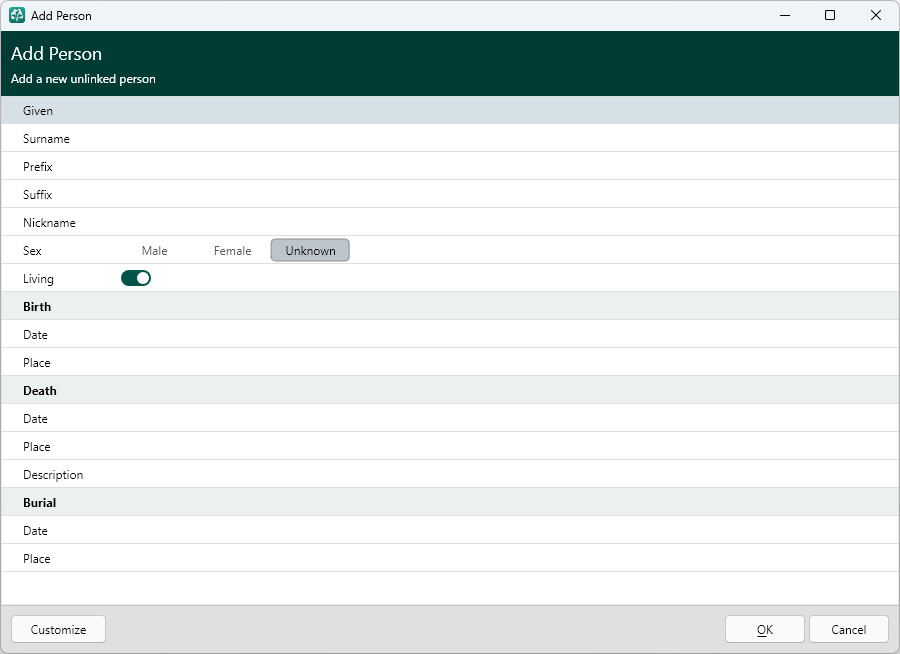Confirm the new person with OK

[x=765, y=629]
